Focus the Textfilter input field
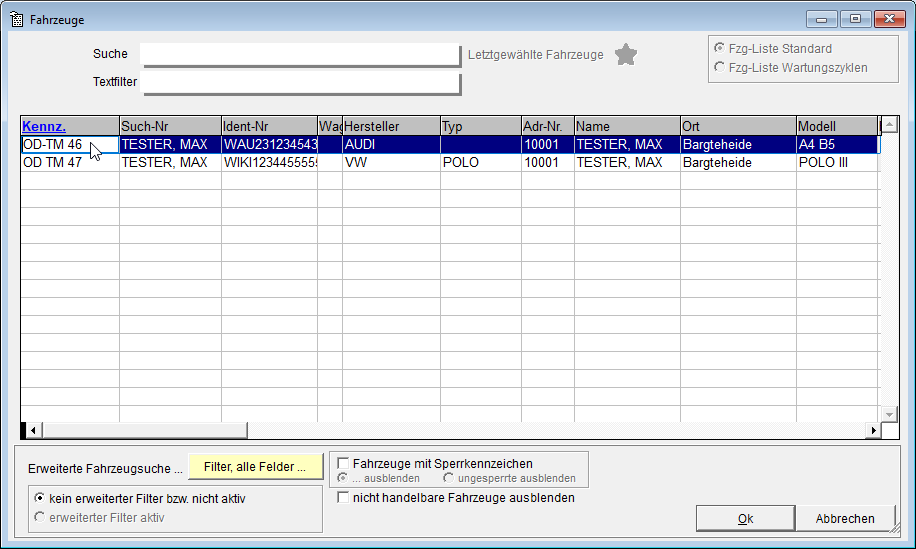This screenshot has height=549, width=916. tap(300, 82)
